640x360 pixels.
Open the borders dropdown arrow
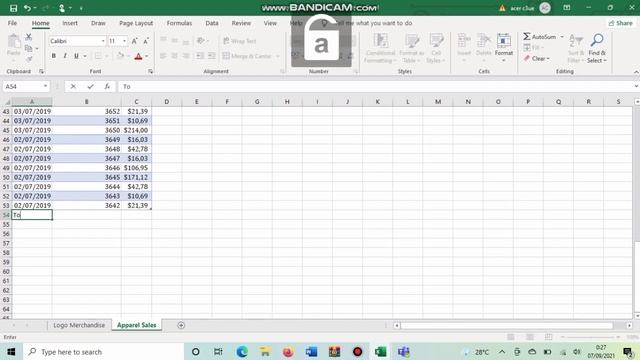pyautogui.click(x=106, y=56)
